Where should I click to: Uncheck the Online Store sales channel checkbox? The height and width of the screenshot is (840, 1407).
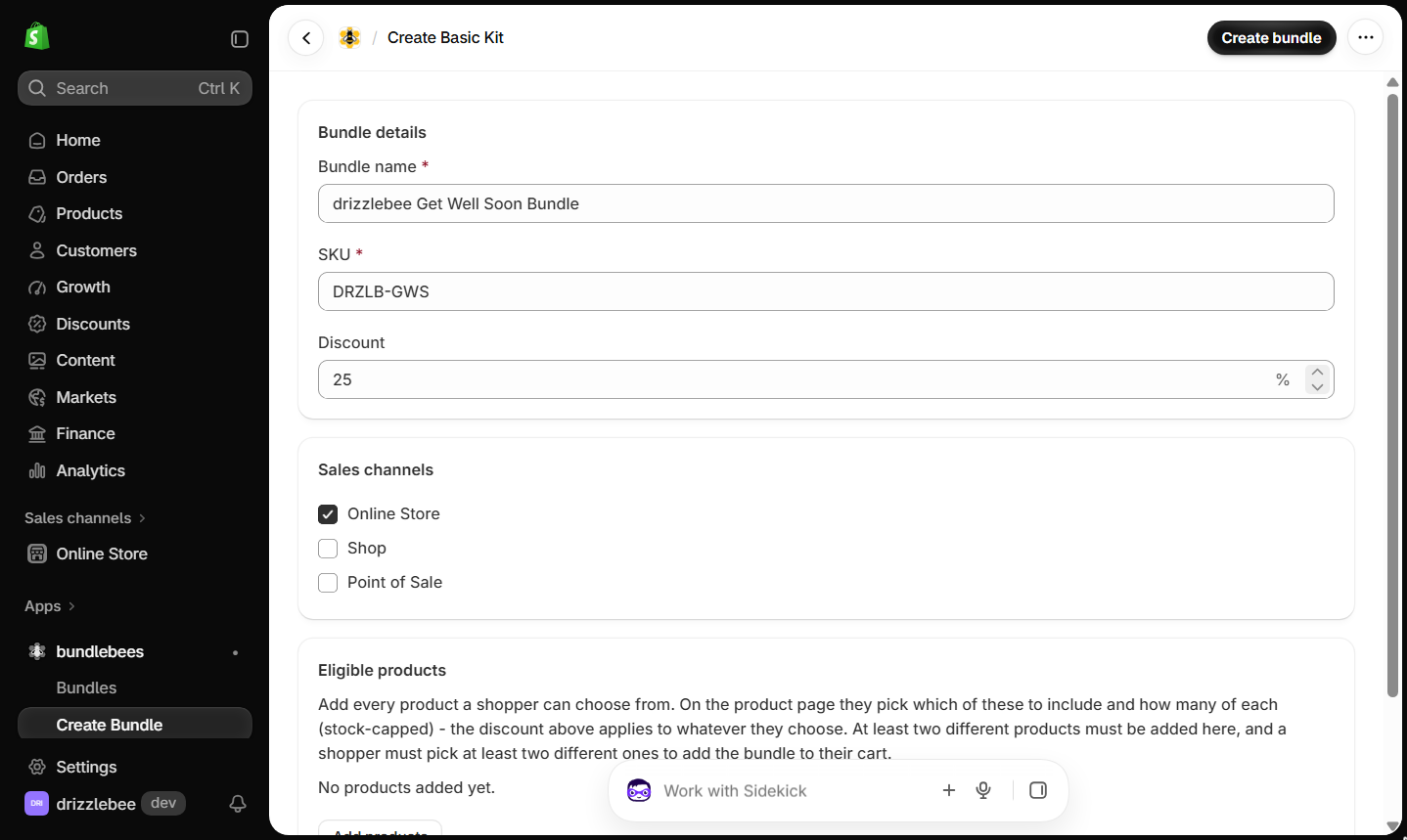click(328, 514)
